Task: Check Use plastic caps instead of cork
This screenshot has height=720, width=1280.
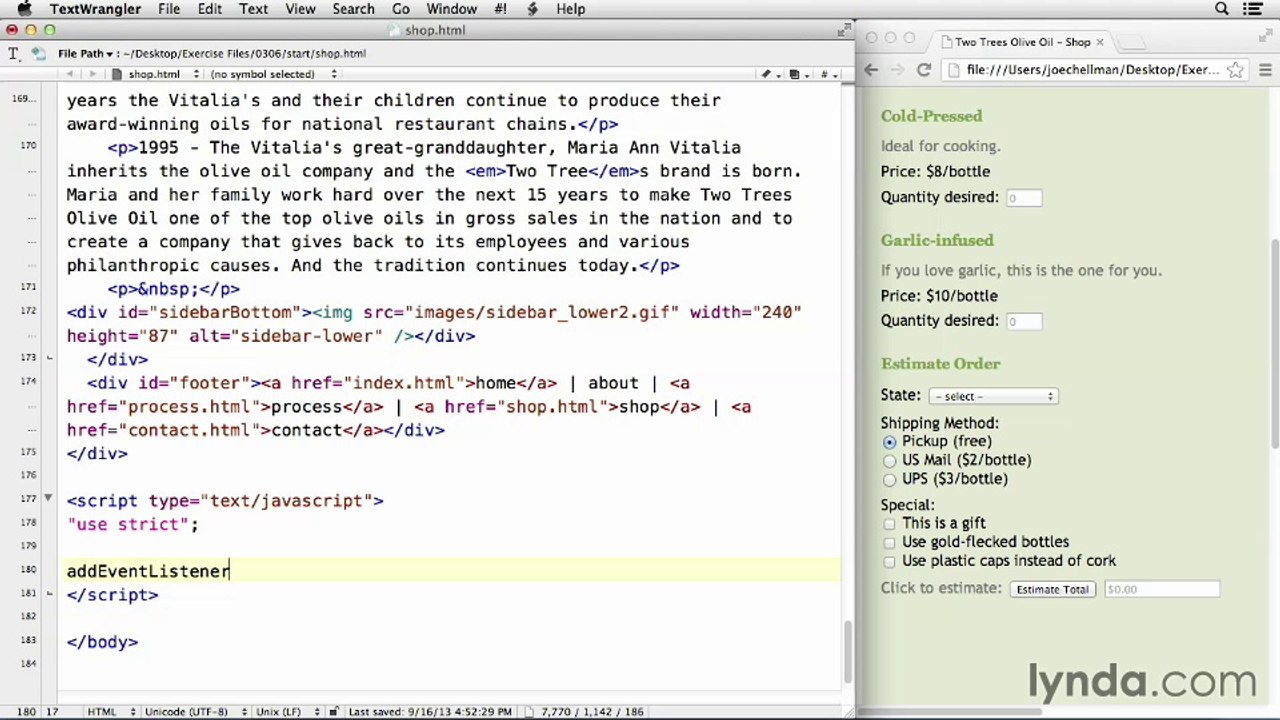Action: coord(889,561)
